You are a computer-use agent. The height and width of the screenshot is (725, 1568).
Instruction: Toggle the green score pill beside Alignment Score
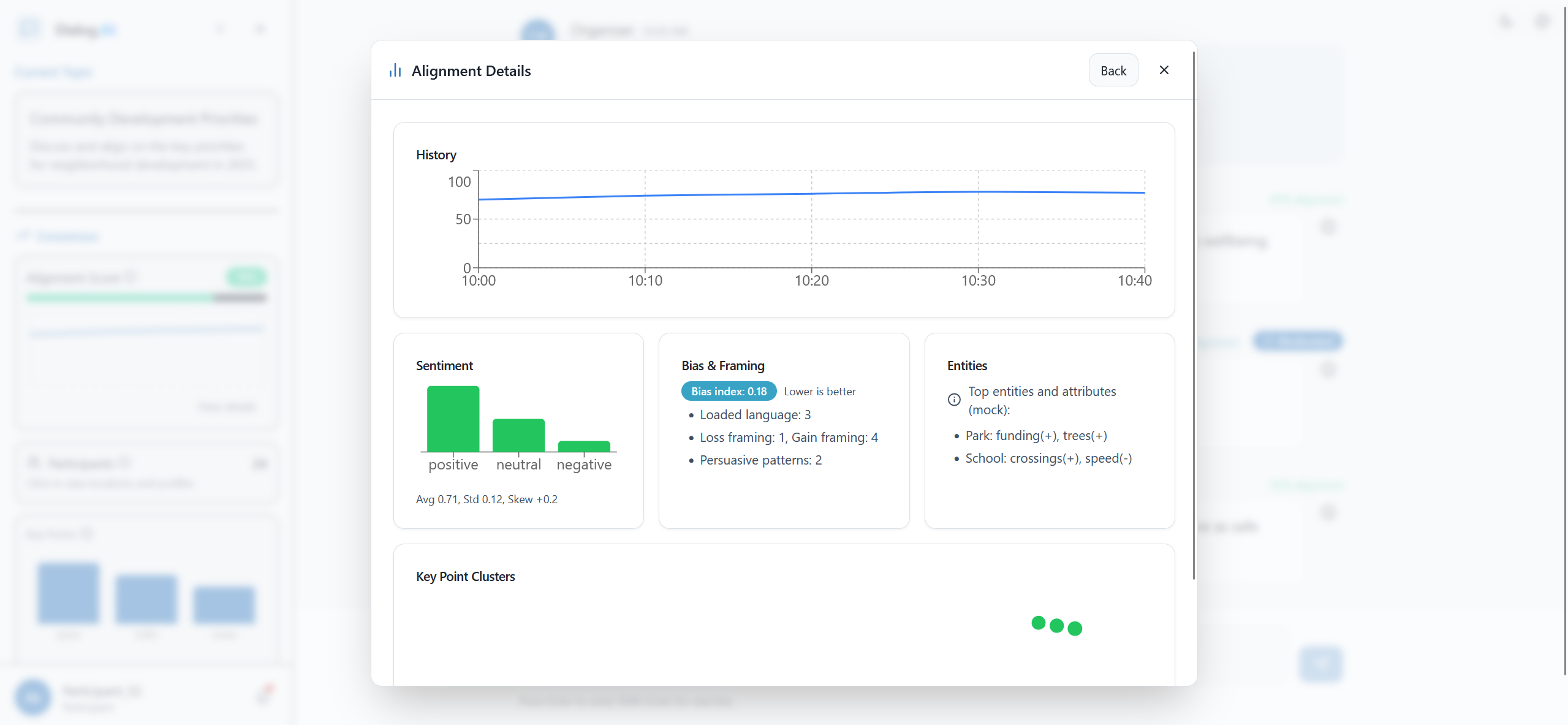246,276
